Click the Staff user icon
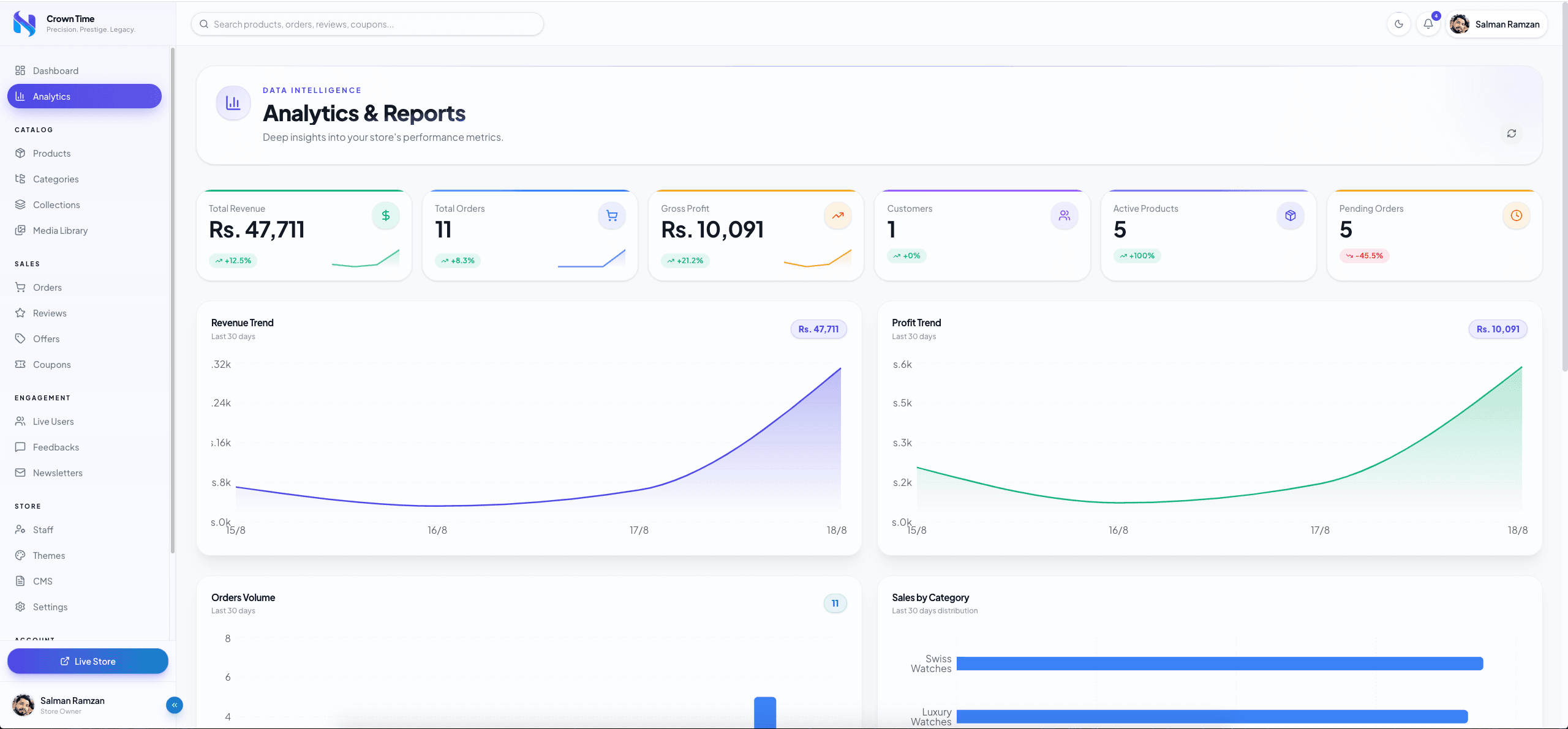Viewport: 1568px width, 729px height. click(x=20, y=530)
